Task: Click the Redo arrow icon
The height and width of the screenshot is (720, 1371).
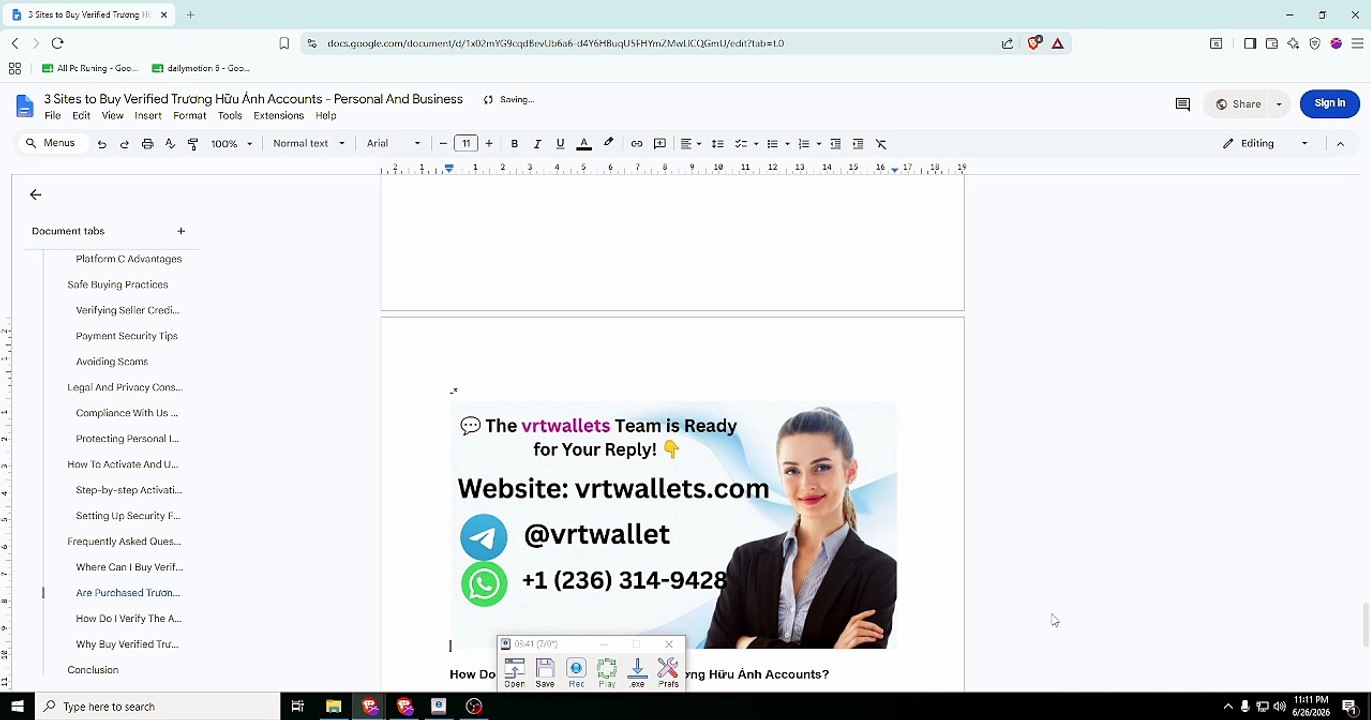Action: click(124, 144)
